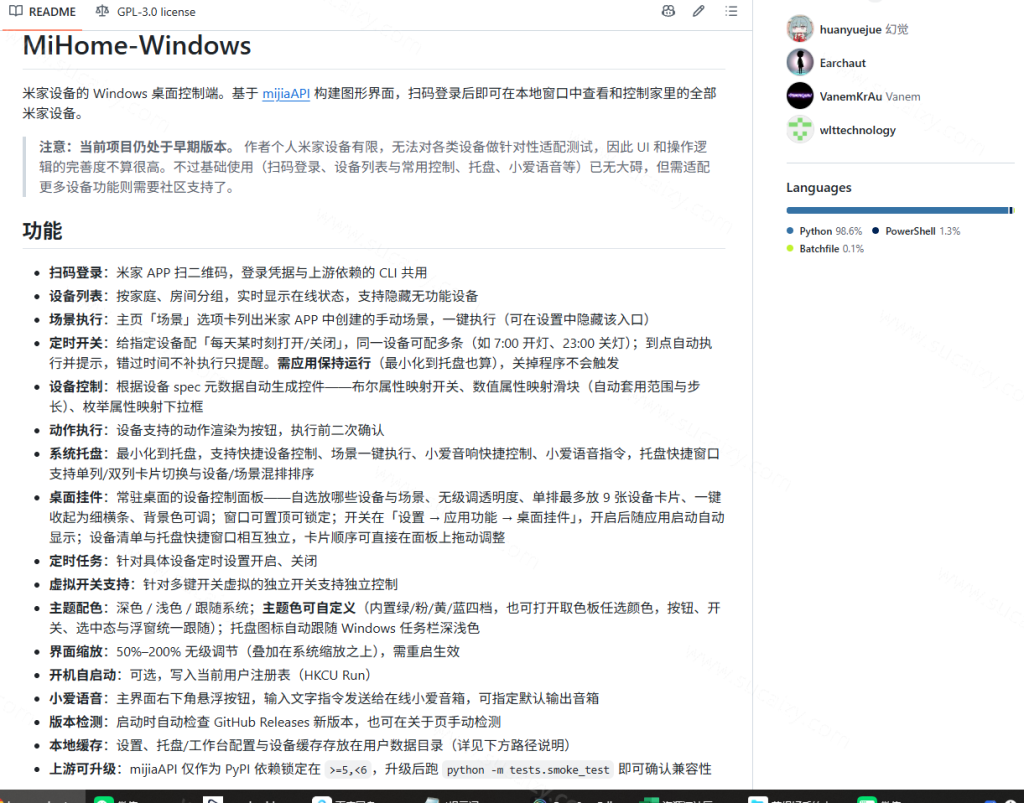Screen dimensions: 1024x803
Task: Click the scales icon beside GPL-3.0 license
Action: tap(102, 11)
